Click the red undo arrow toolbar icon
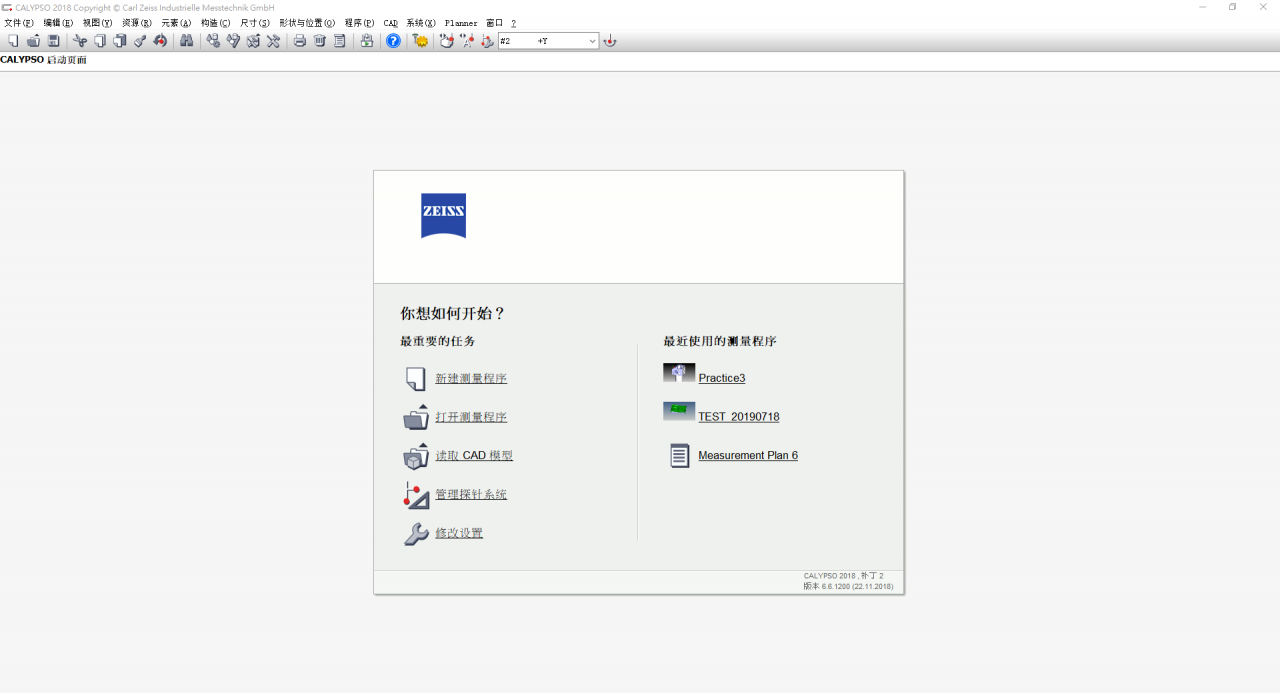 coord(160,41)
